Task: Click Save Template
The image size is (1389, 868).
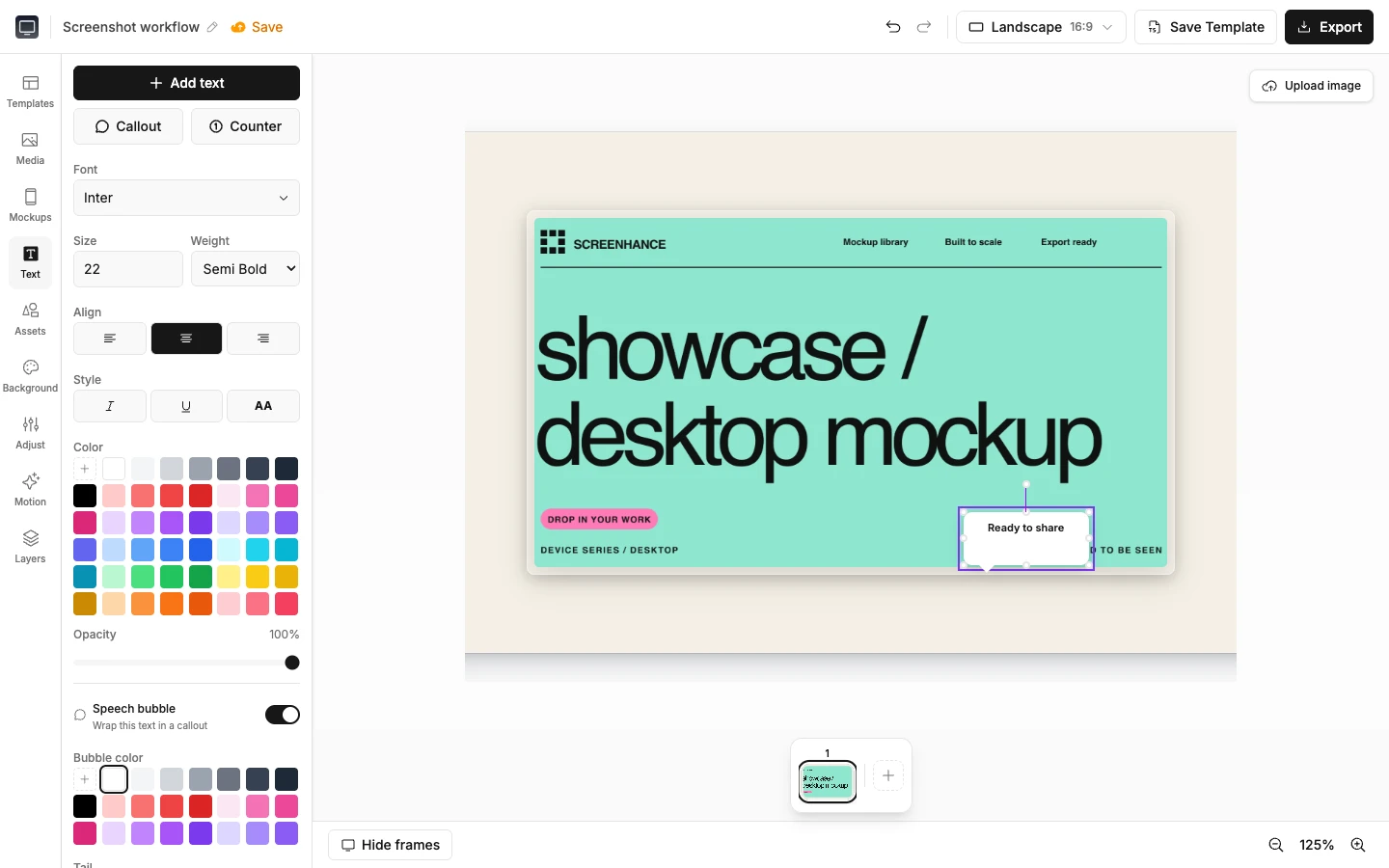Action: 1206,27
